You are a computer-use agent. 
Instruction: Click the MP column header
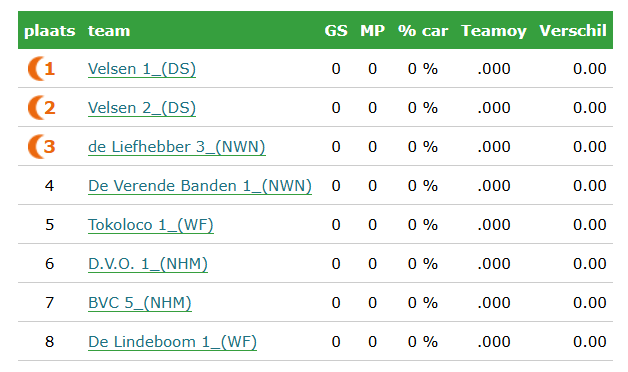pyautogui.click(x=372, y=31)
